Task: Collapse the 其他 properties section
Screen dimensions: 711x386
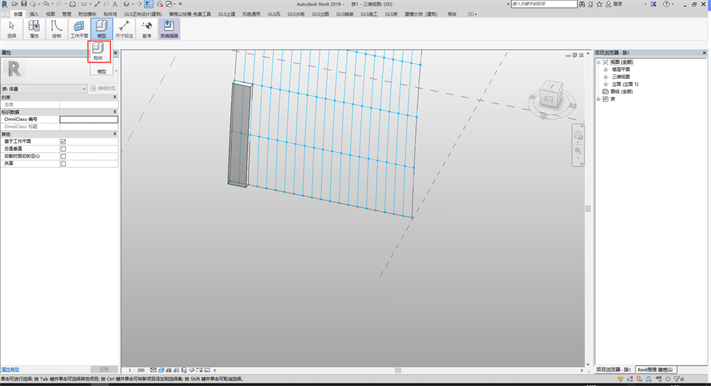Action: (115, 134)
